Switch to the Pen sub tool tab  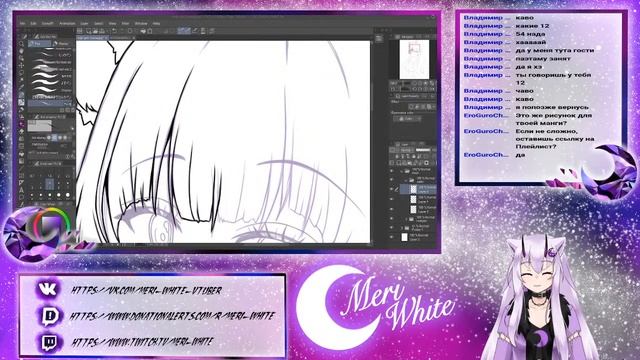point(39,43)
